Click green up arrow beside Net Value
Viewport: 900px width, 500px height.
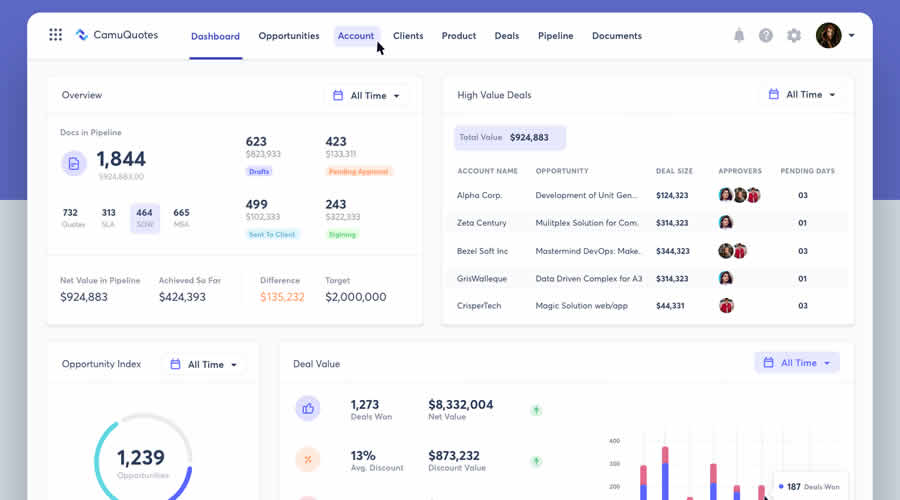tap(536, 409)
